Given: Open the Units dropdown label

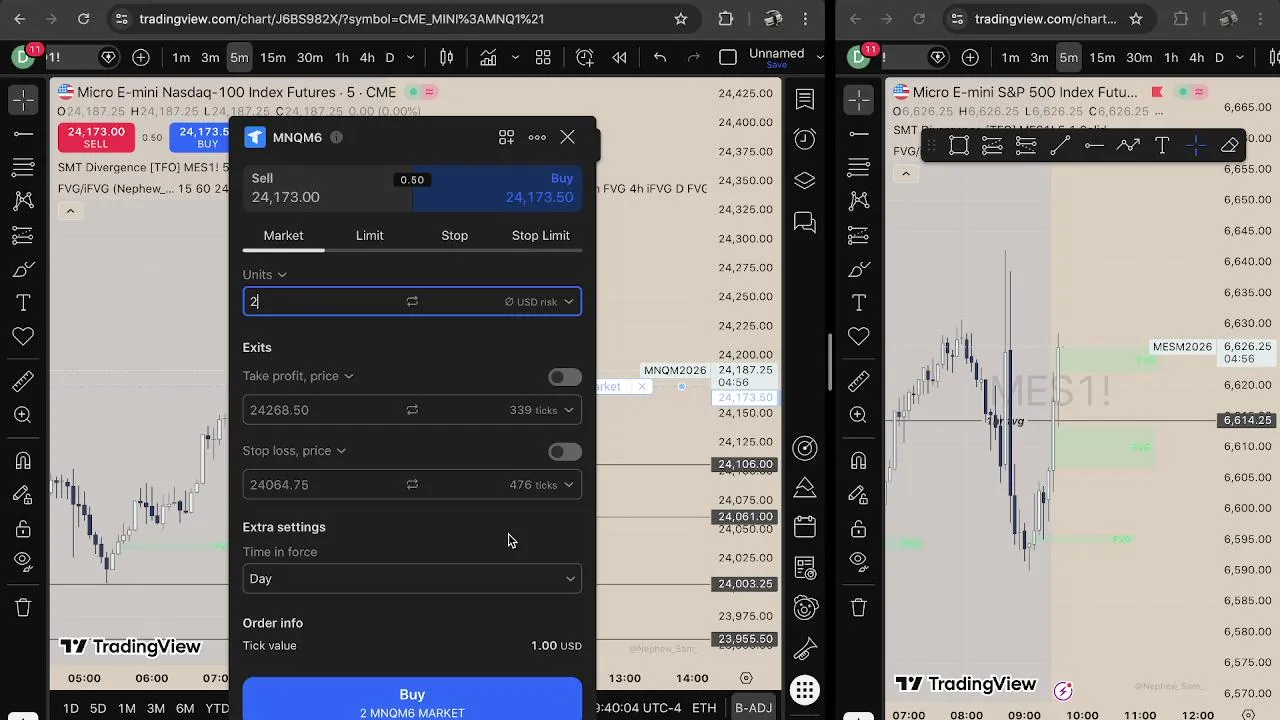Looking at the screenshot, I should click(x=265, y=274).
